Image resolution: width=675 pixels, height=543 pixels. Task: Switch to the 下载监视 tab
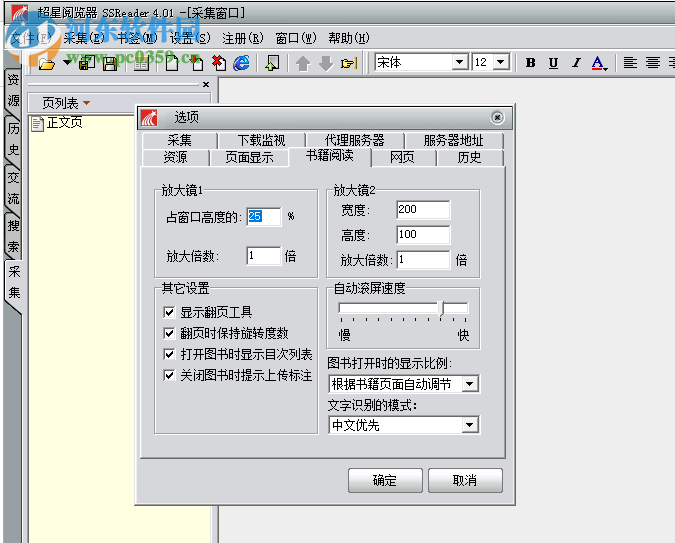(x=261, y=140)
